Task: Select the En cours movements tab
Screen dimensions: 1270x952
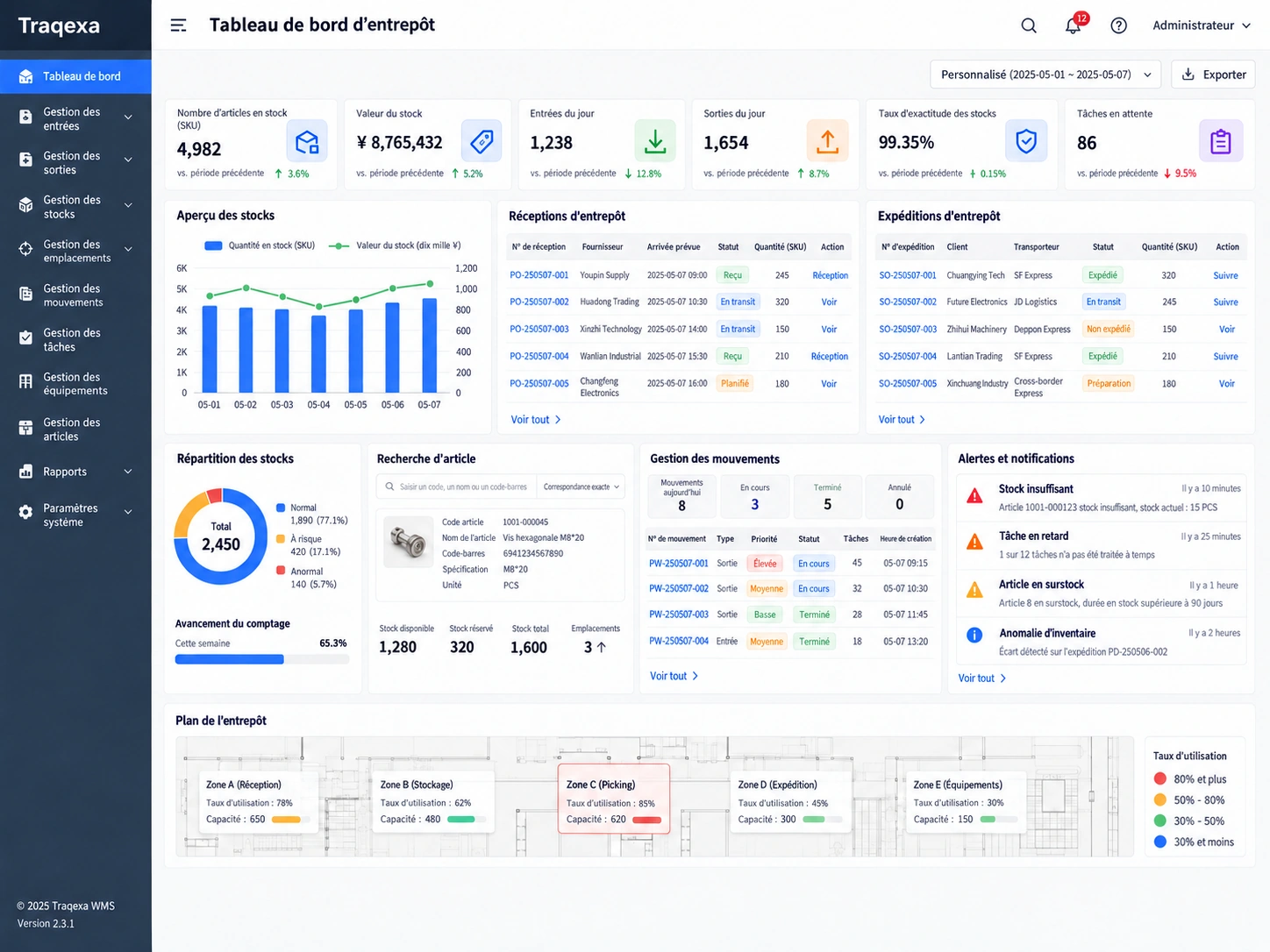Action: pos(755,497)
